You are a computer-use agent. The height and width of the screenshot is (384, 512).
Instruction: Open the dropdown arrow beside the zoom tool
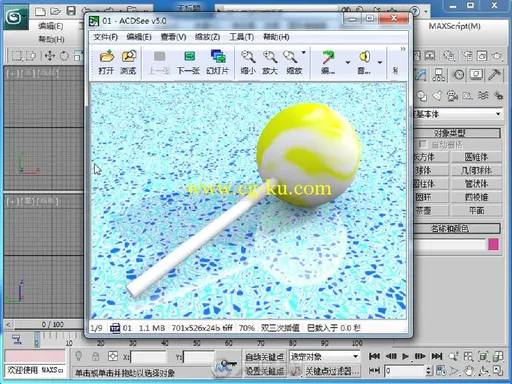pos(304,53)
